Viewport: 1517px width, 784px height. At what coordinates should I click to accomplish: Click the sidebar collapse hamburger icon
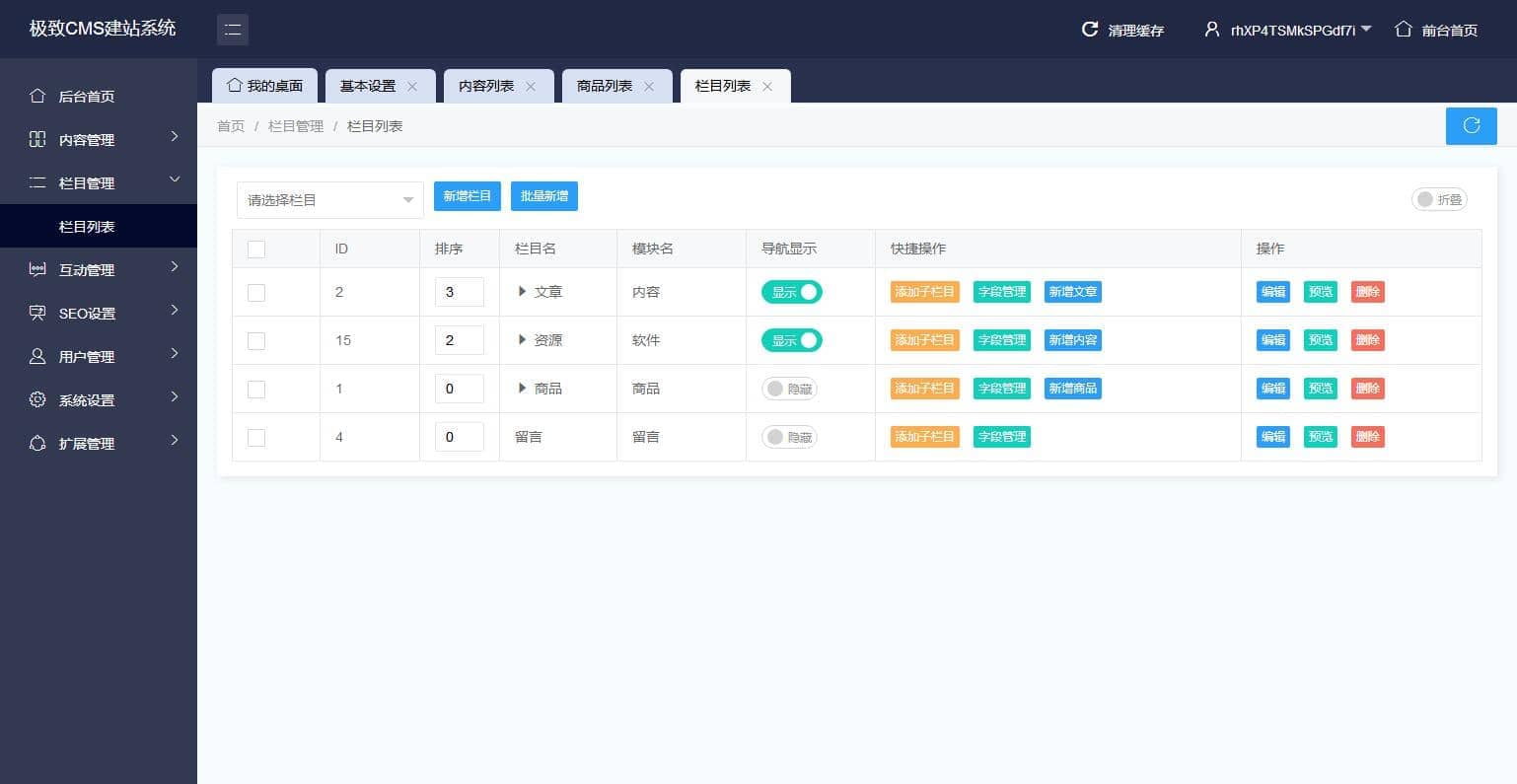[233, 30]
